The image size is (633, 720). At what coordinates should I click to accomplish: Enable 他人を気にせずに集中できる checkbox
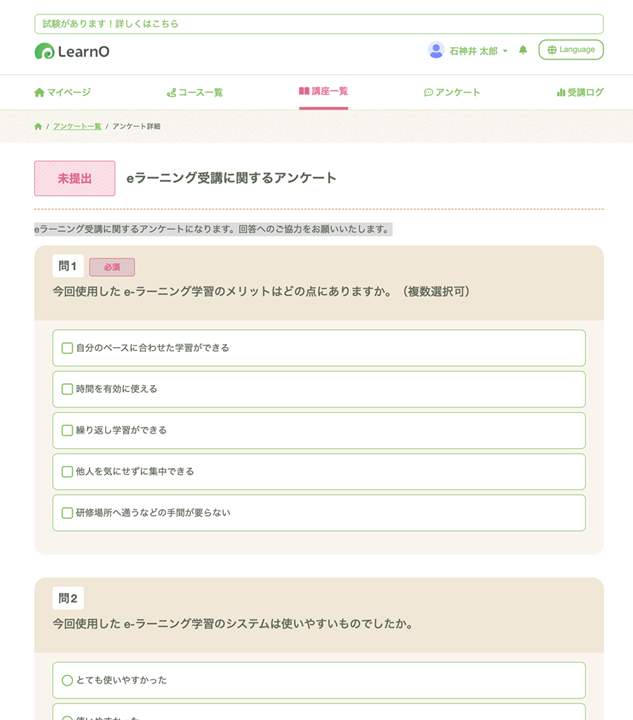point(68,471)
